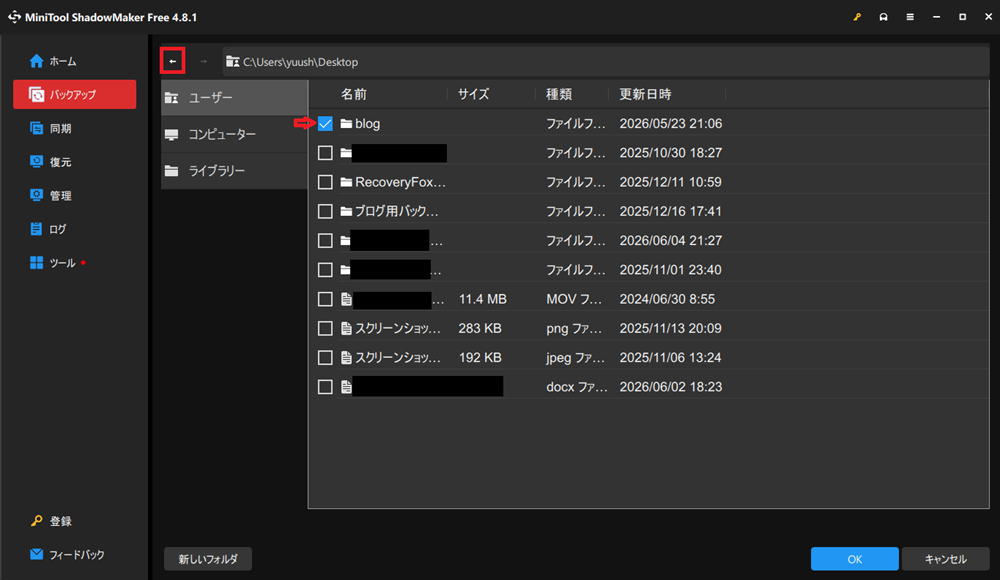Click the ユーザー tab icon
The width and height of the screenshot is (1000, 580).
172,98
